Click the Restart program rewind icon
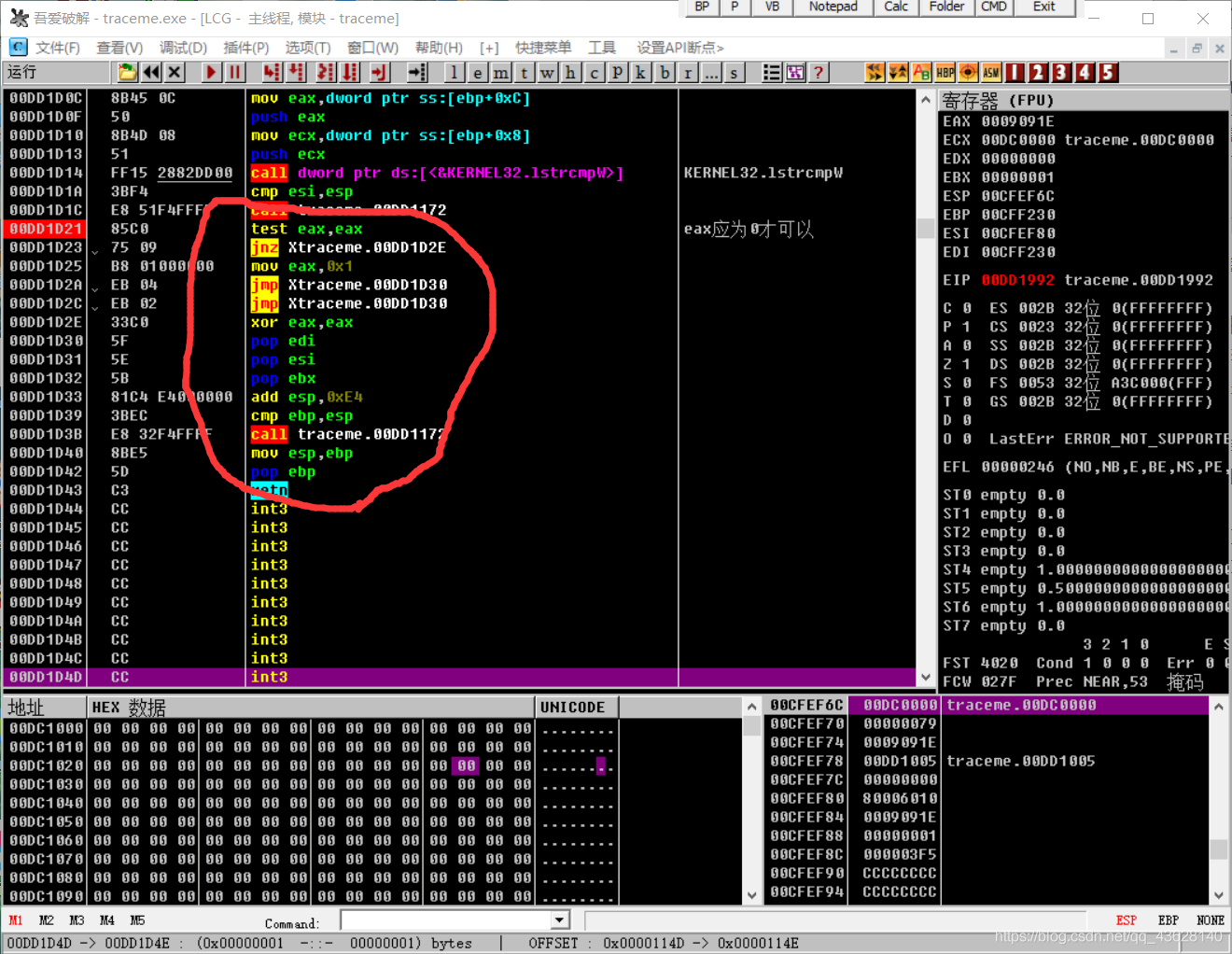This screenshot has width=1232, height=954. [x=151, y=73]
